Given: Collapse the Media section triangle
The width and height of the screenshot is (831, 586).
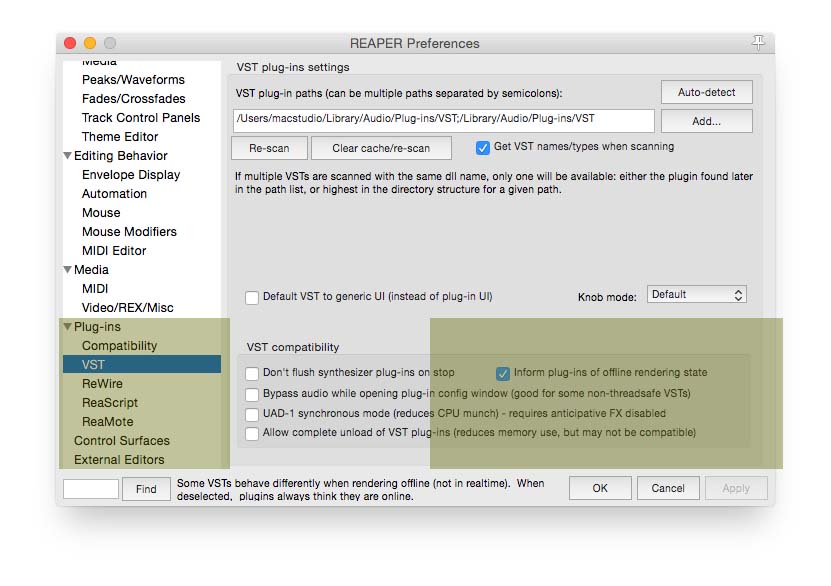Looking at the screenshot, I should 67,270.
